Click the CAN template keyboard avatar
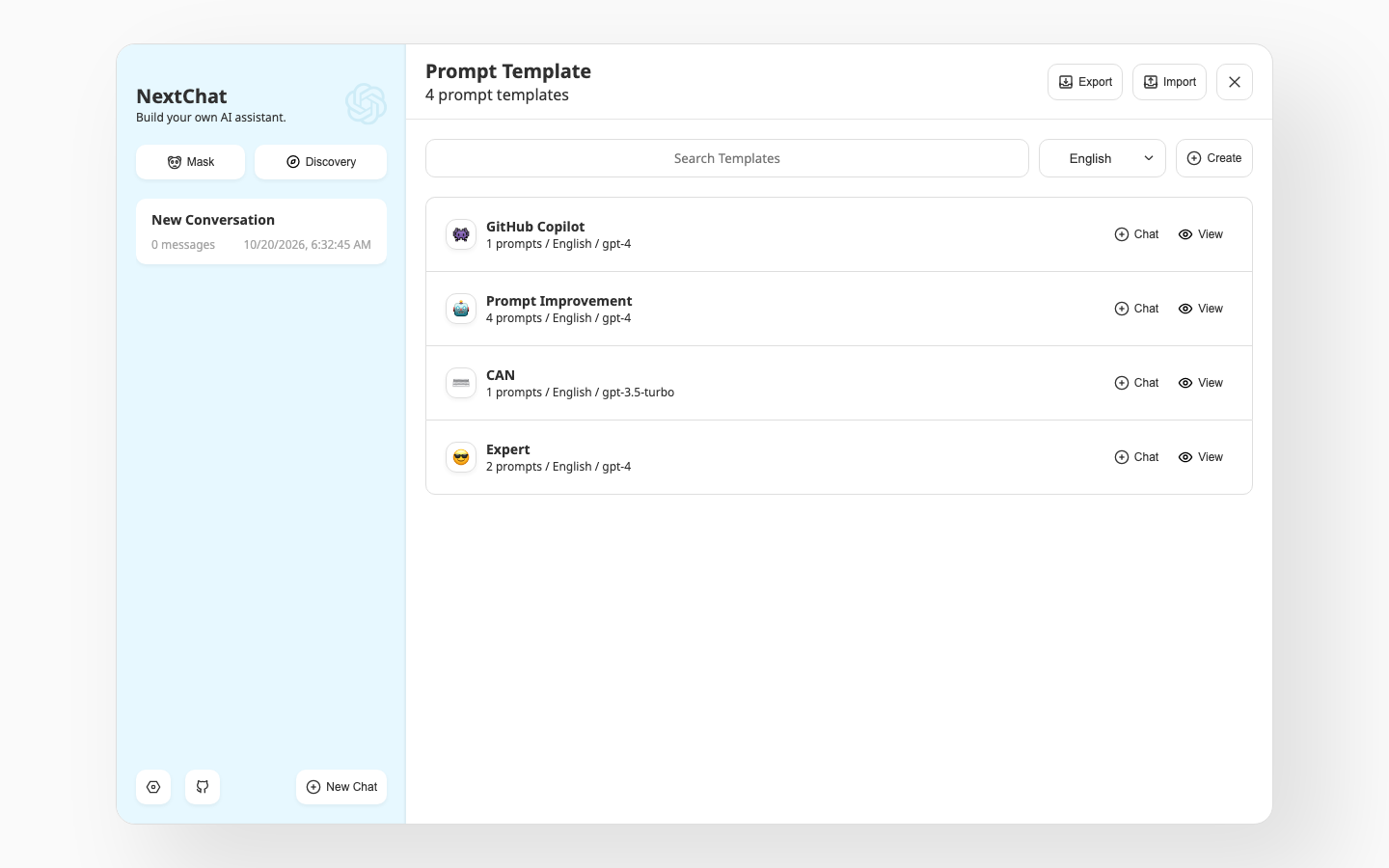 pyautogui.click(x=461, y=383)
